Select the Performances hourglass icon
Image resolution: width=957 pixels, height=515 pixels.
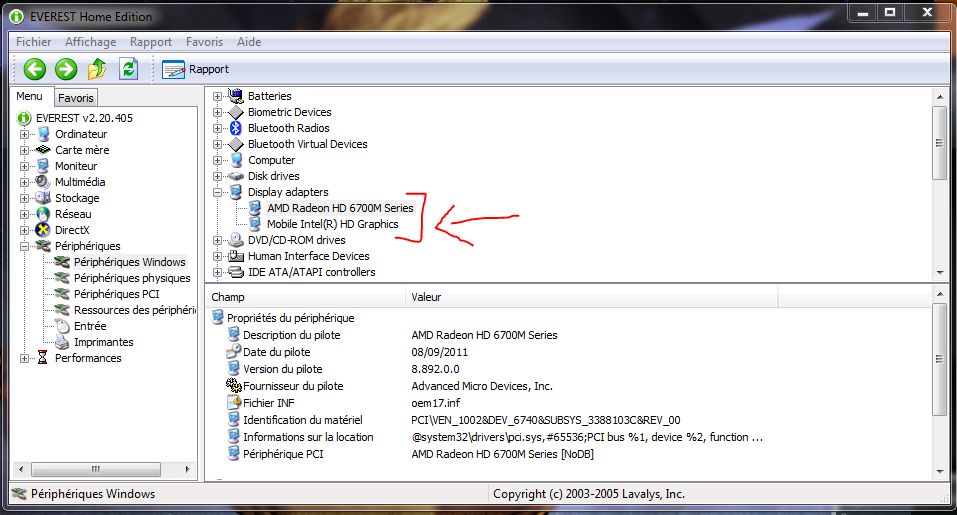tap(42, 358)
